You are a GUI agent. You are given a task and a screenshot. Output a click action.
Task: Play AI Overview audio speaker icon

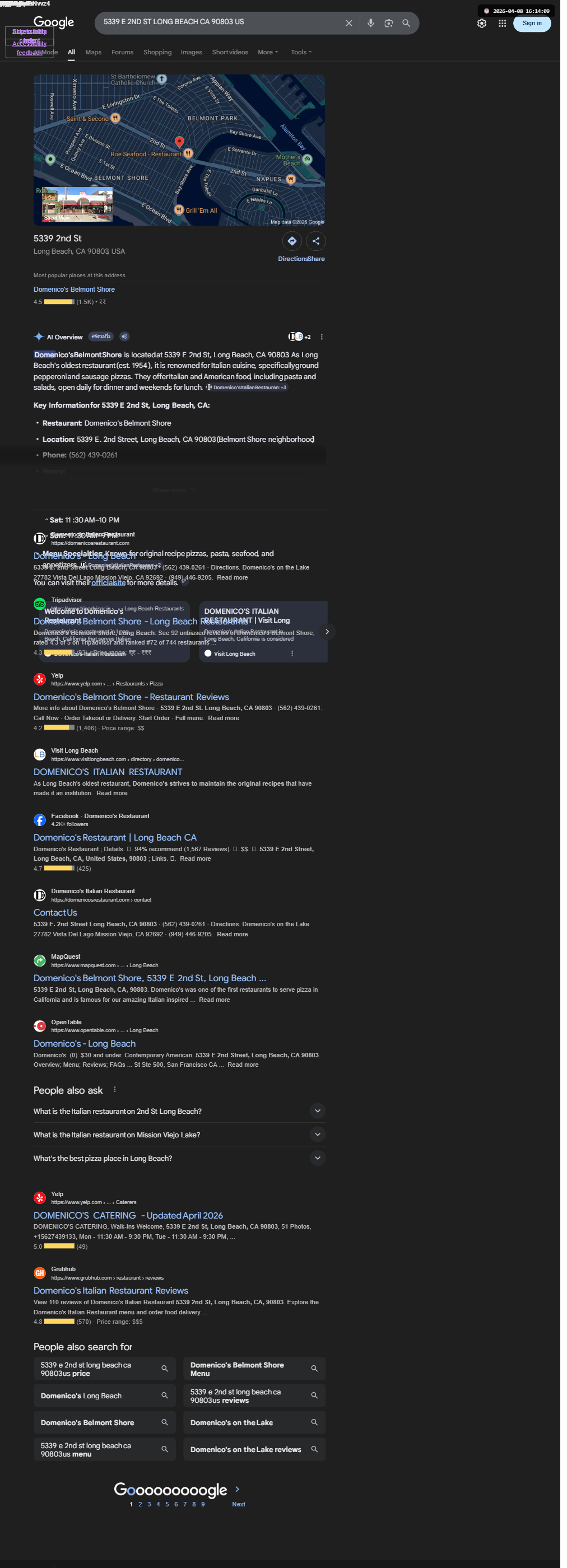[124, 337]
